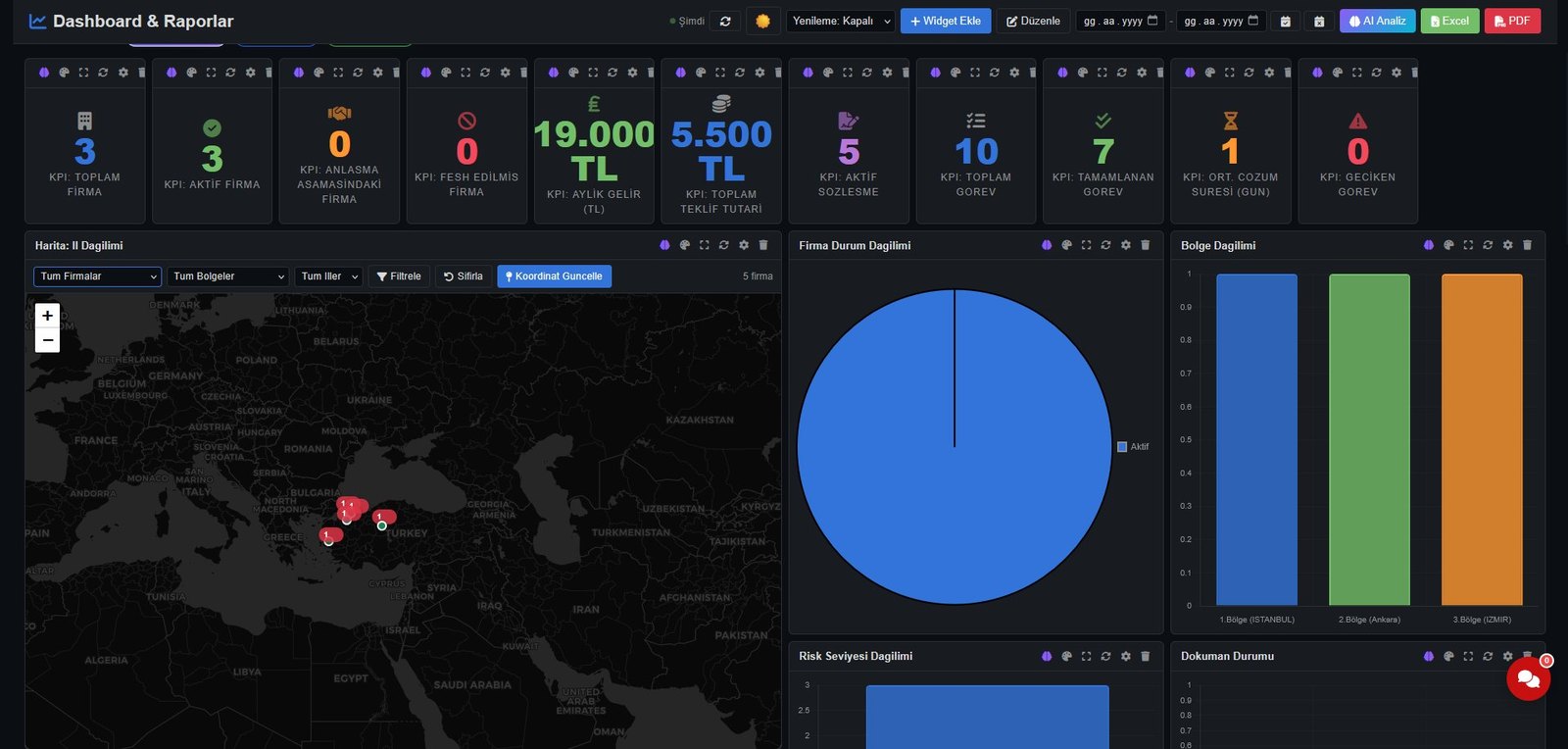Toggle the Aktif legend entry in pie chart
This screenshot has width=1568, height=749.
pyautogui.click(x=1133, y=447)
